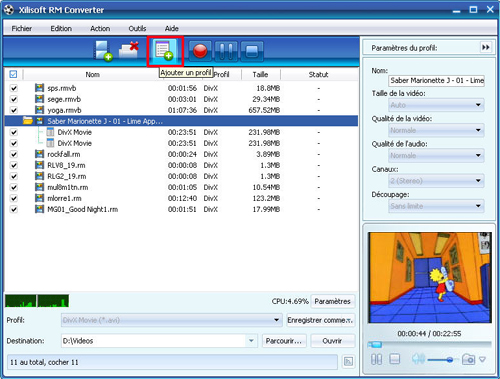Viewport: 500px width, 379px height.
Task: Click the Remove file toolbar icon
Action: (x=129, y=51)
